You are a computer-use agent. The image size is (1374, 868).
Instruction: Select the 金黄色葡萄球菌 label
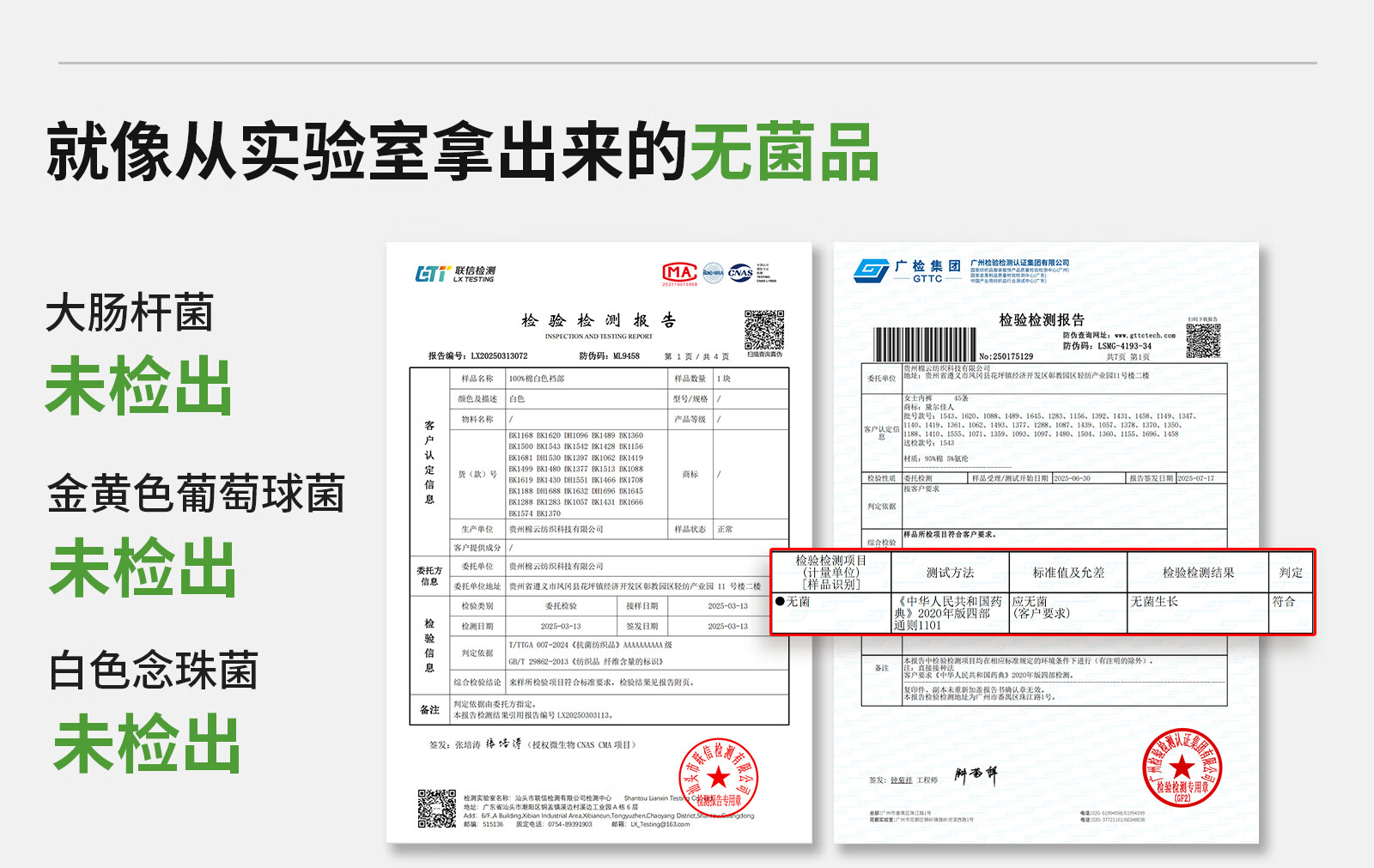pos(197,494)
